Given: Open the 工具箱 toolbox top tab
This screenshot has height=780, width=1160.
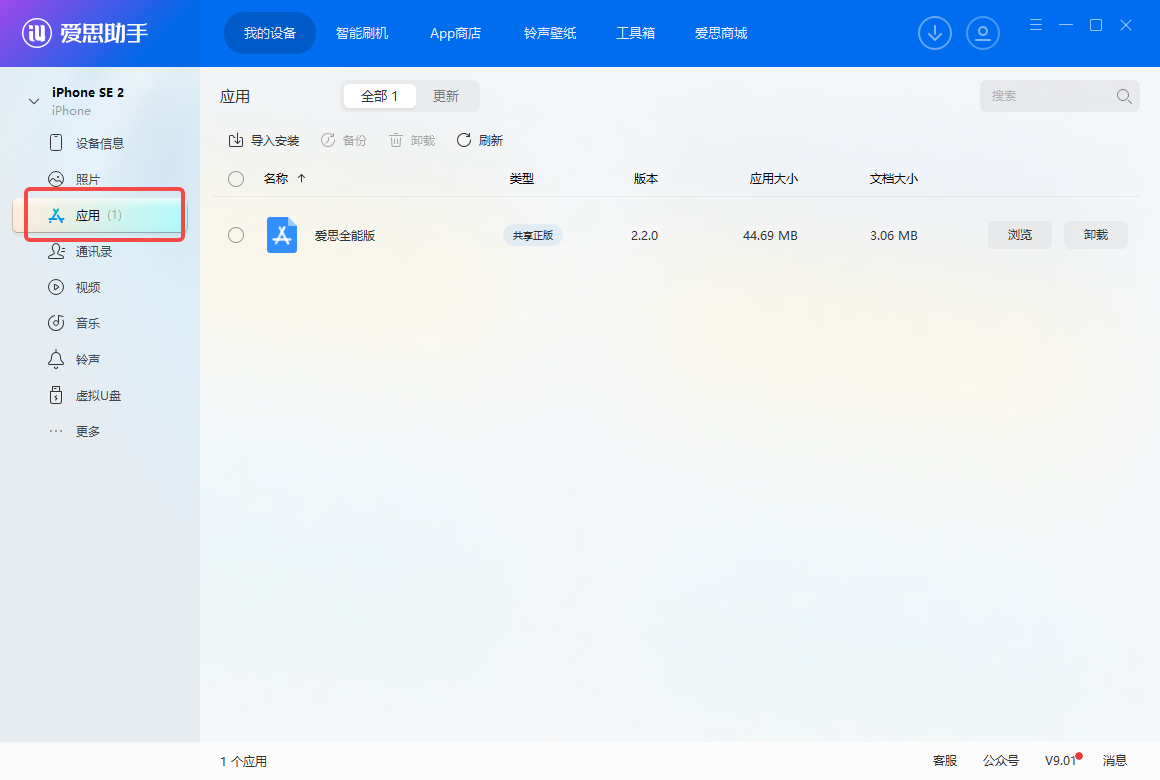Looking at the screenshot, I should pyautogui.click(x=635, y=33).
